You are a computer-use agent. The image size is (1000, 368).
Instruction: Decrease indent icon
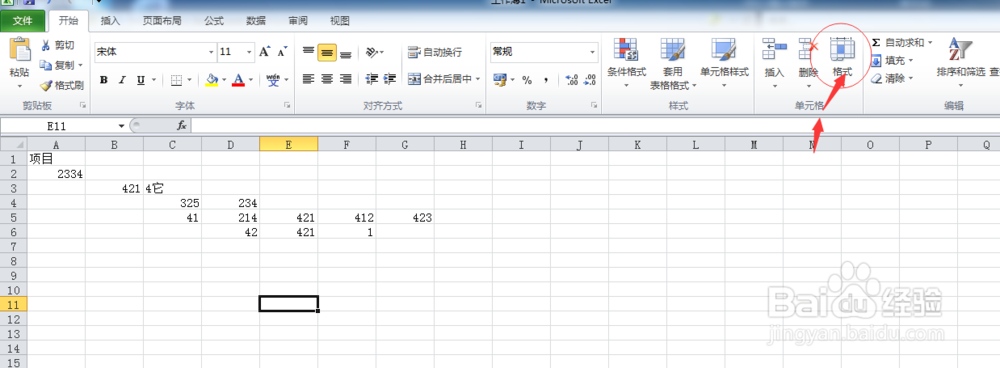pos(372,79)
